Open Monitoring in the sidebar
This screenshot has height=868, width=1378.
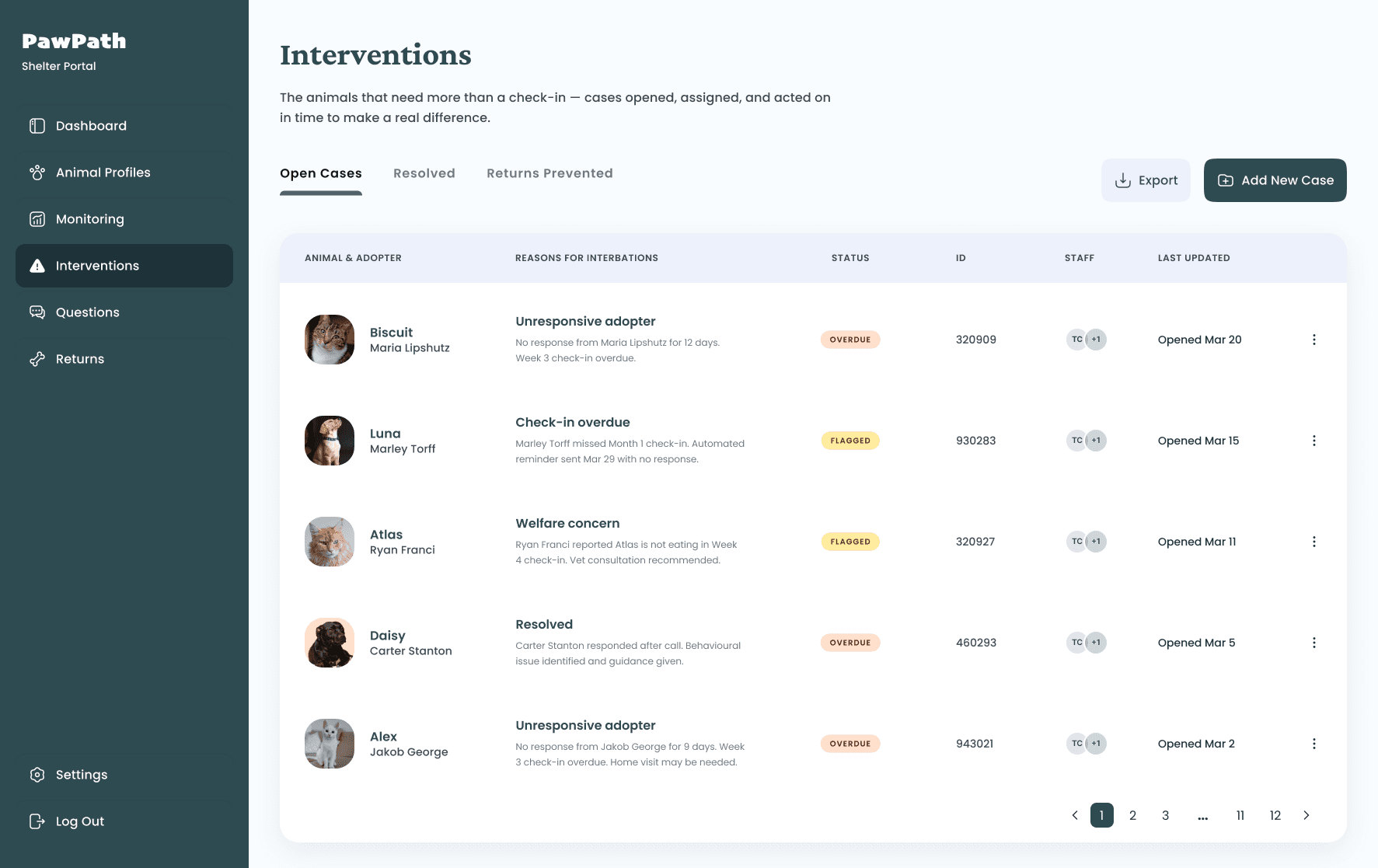click(124, 219)
